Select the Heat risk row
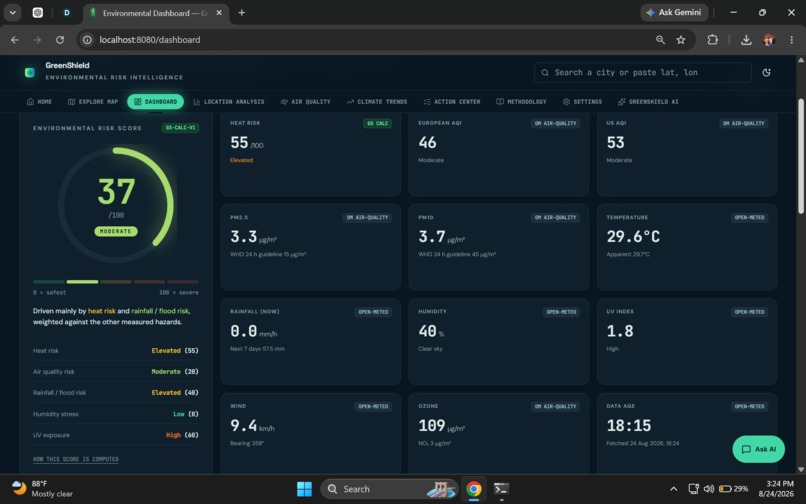This screenshot has height=504, width=806. [116, 351]
